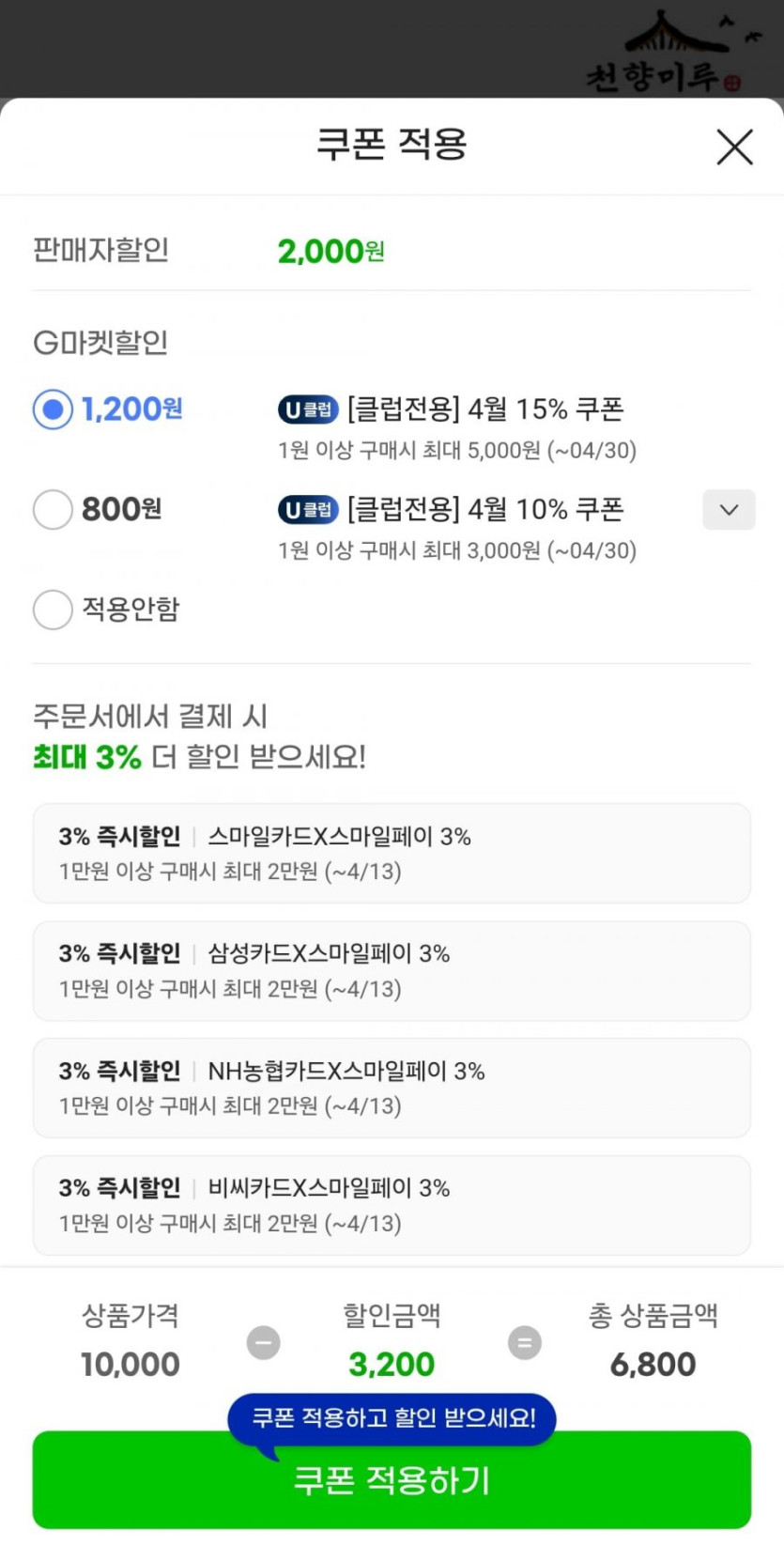Expand the 10% coupon dropdown chevron
The image size is (784, 1545).
(729, 510)
